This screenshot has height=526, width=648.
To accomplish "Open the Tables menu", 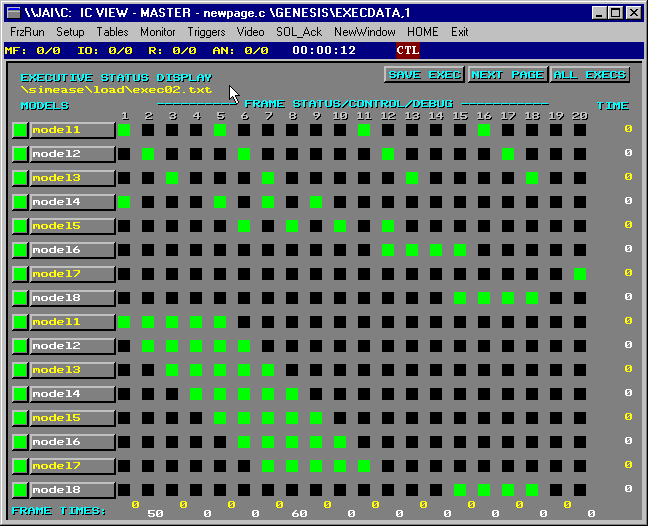I will [112, 32].
